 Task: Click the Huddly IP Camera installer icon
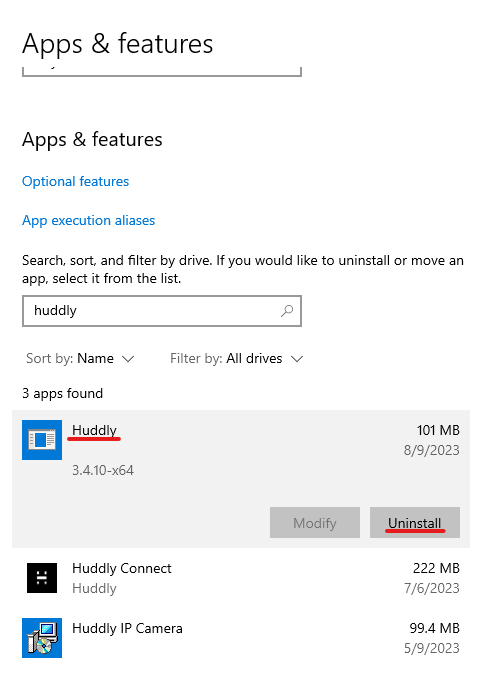(x=42, y=637)
